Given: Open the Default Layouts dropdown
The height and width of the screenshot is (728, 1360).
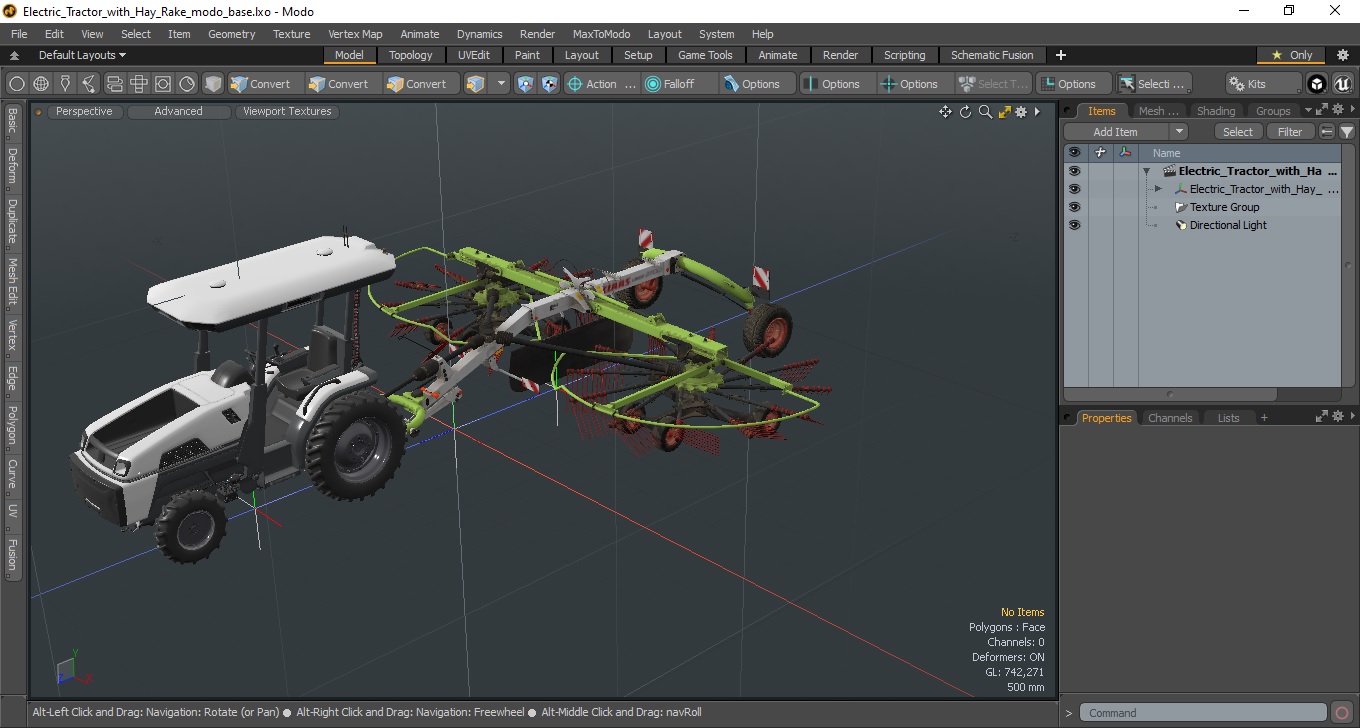Looking at the screenshot, I should [82, 55].
